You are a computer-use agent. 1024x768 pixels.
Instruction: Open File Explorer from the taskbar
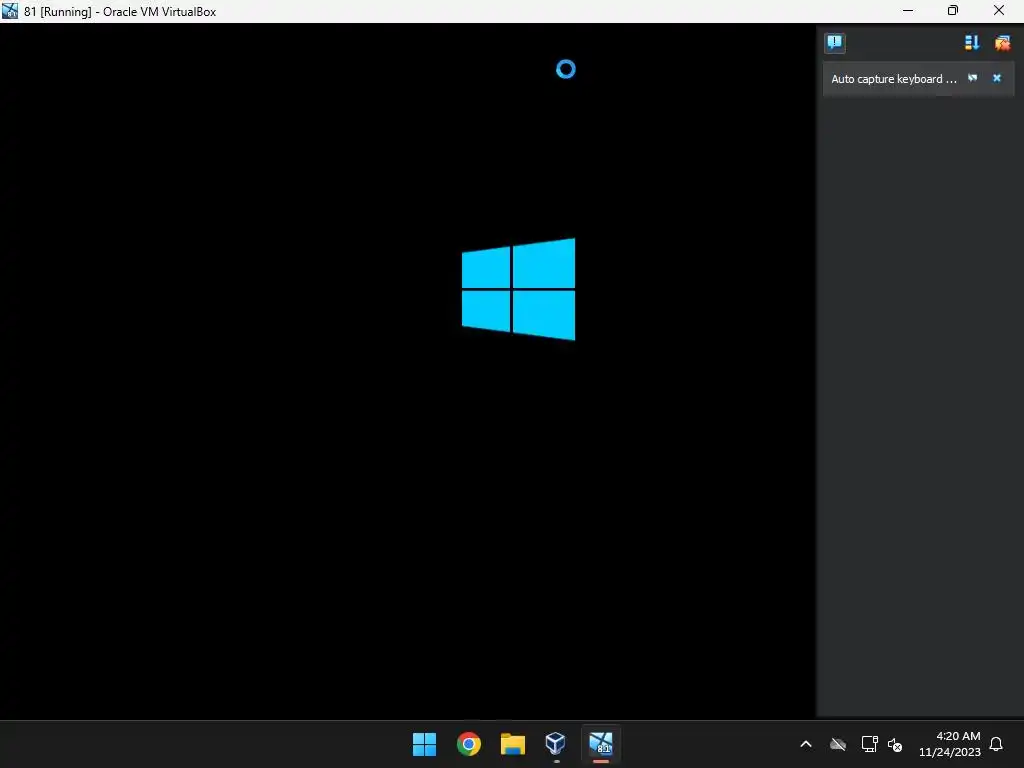coord(513,744)
